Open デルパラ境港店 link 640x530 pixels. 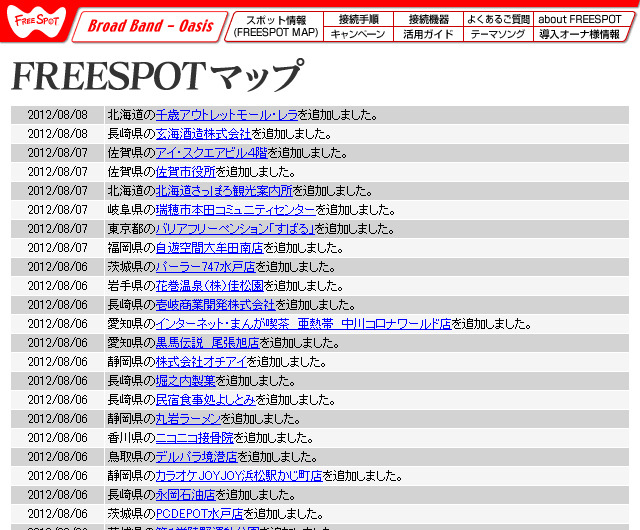tap(197, 457)
